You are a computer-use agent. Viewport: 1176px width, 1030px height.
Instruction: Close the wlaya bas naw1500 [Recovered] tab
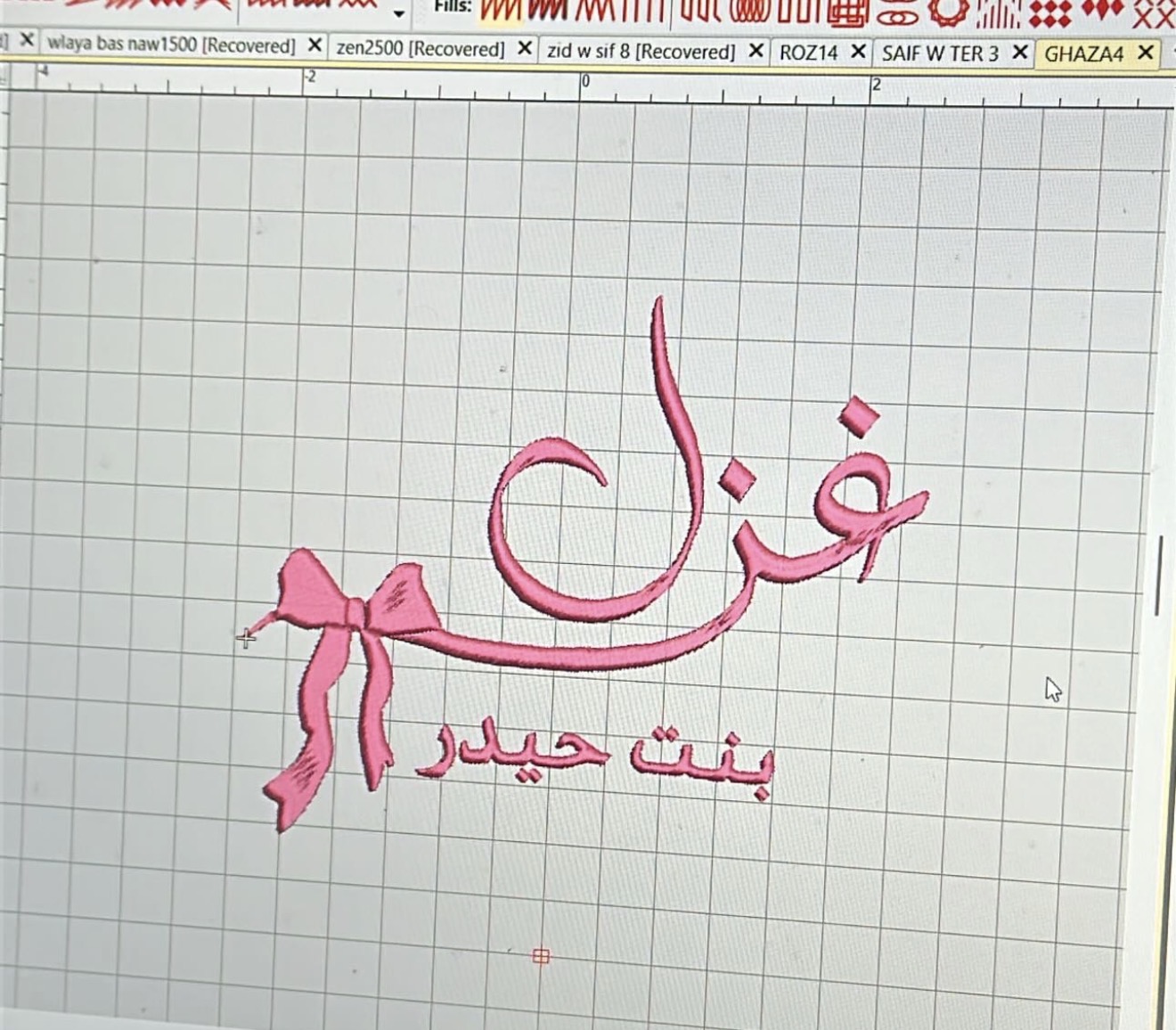tap(314, 45)
